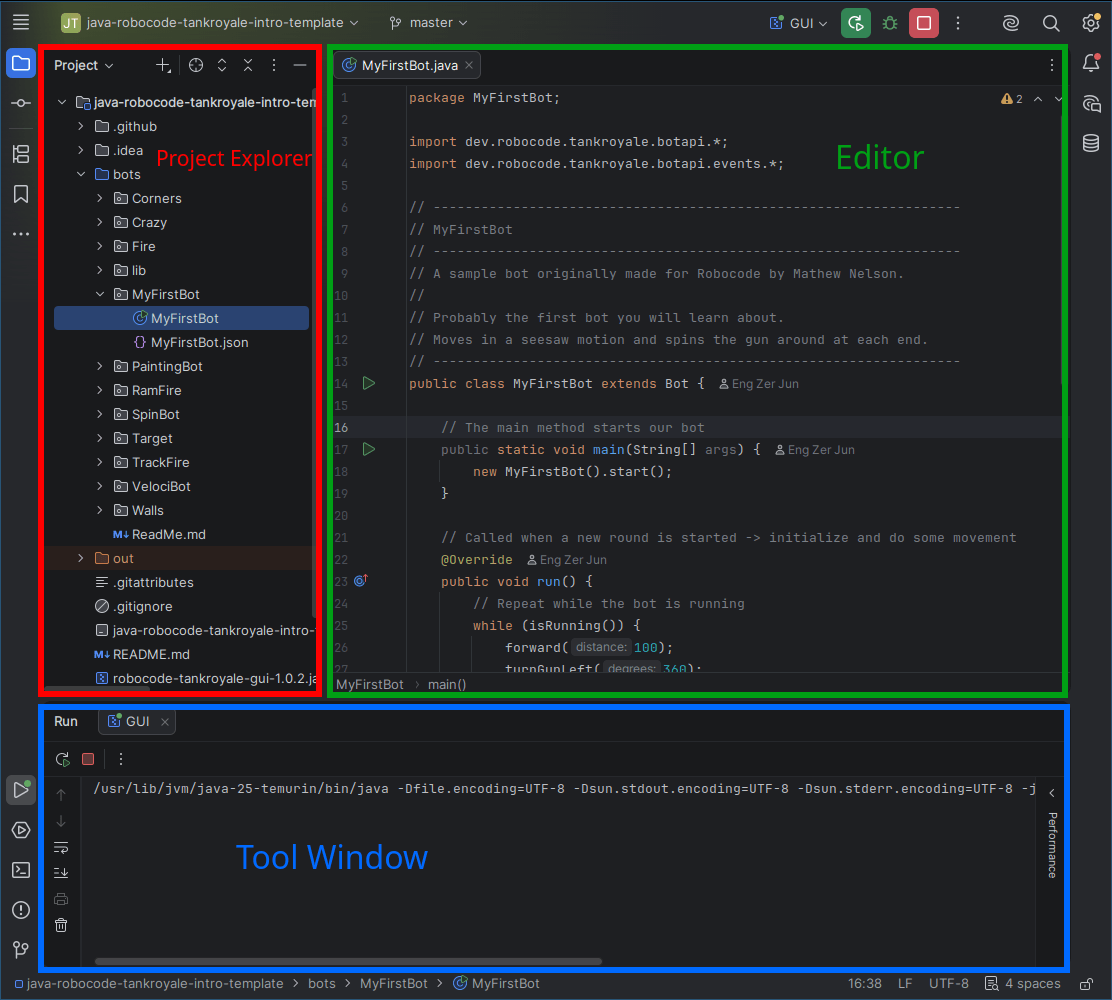The width and height of the screenshot is (1112, 1000).
Task: Stop the running GUI process in top toolbar
Action: click(924, 23)
